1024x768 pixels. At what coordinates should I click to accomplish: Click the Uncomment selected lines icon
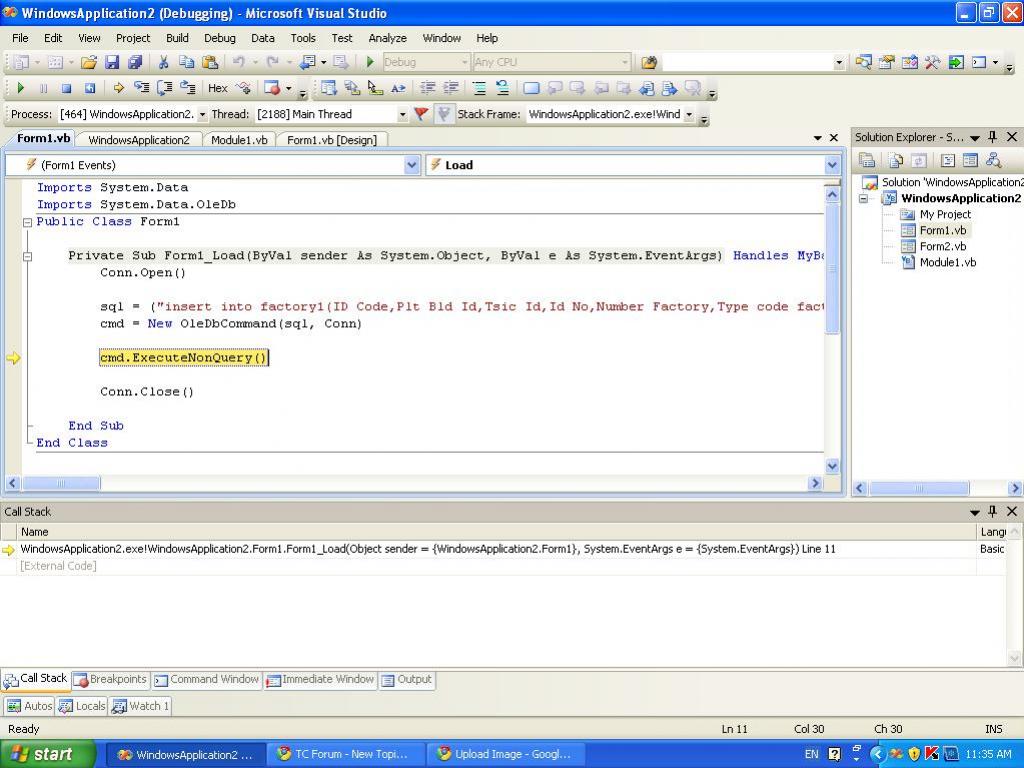tap(502, 88)
